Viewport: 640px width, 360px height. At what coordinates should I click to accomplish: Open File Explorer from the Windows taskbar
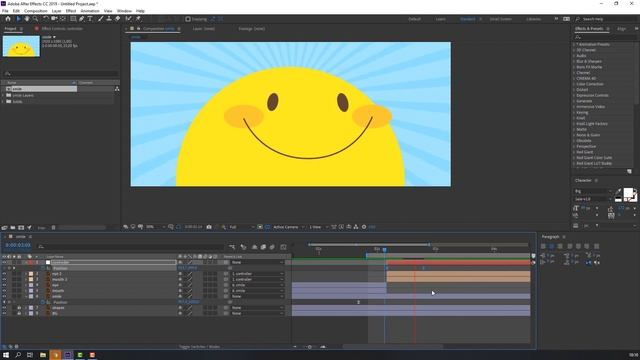point(43,355)
